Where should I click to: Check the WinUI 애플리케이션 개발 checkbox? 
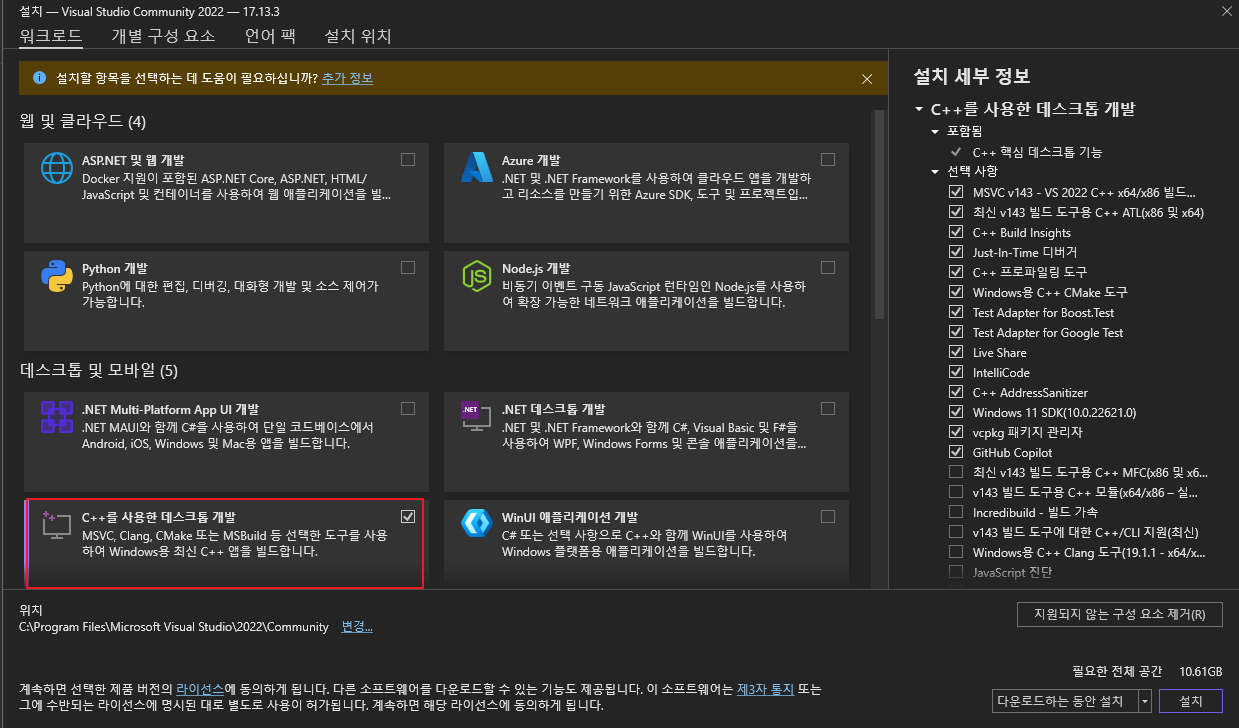[x=828, y=516]
